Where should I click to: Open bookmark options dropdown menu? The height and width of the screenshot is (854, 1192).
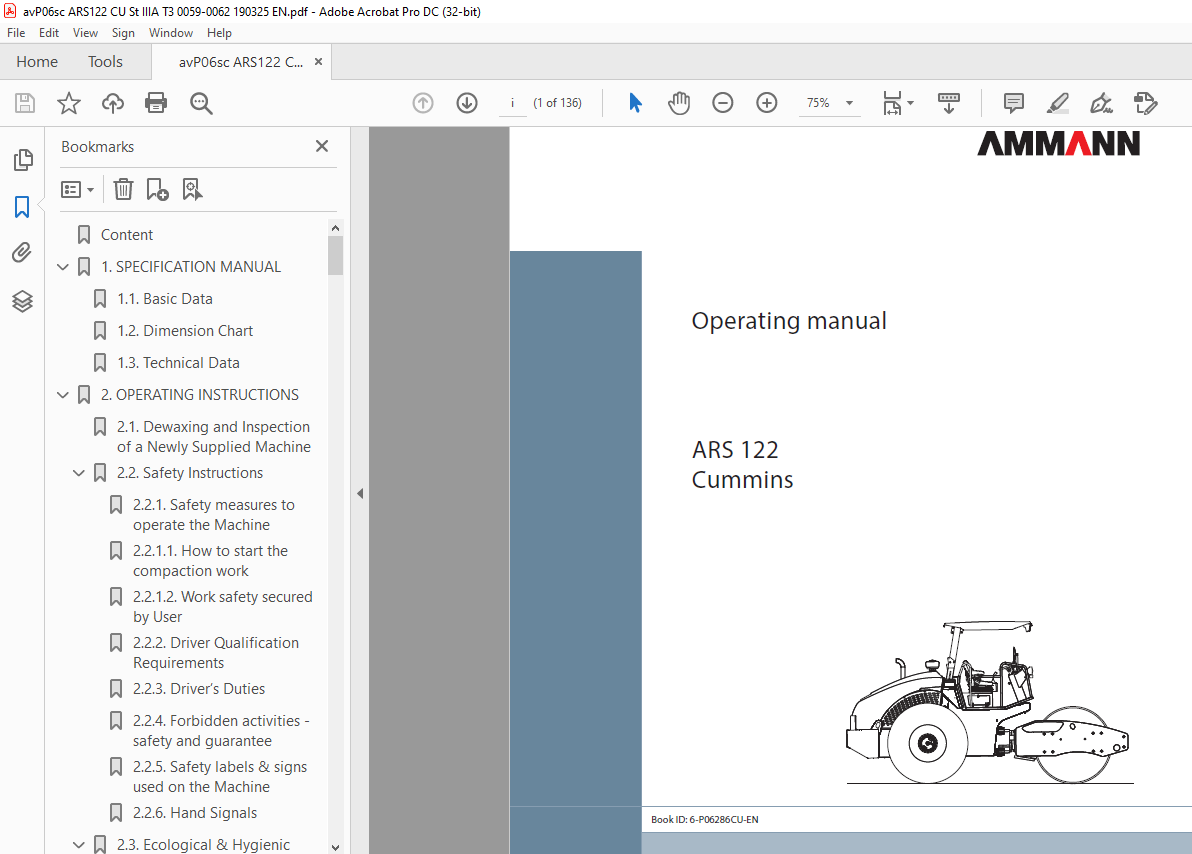click(x=78, y=189)
